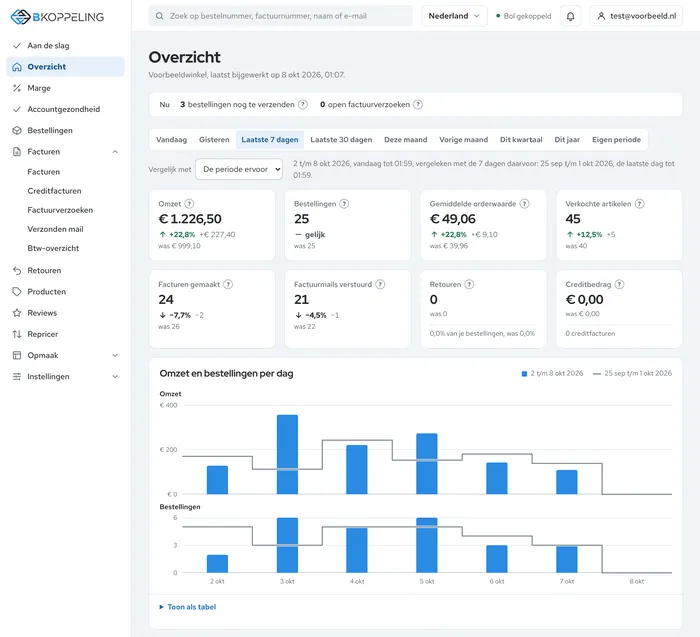Open Verzonden mail submenu item

coord(55,229)
